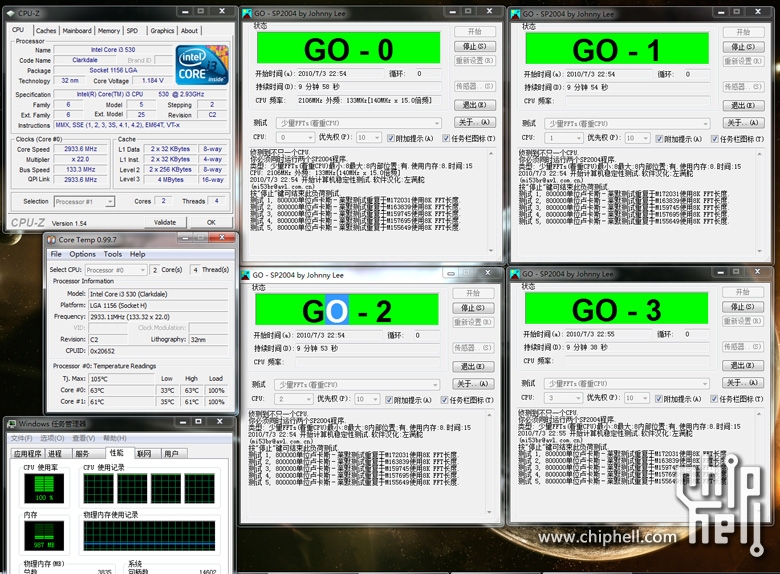Toggle the 附加提示 checkbox in GO-2 window

[x=390, y=399]
